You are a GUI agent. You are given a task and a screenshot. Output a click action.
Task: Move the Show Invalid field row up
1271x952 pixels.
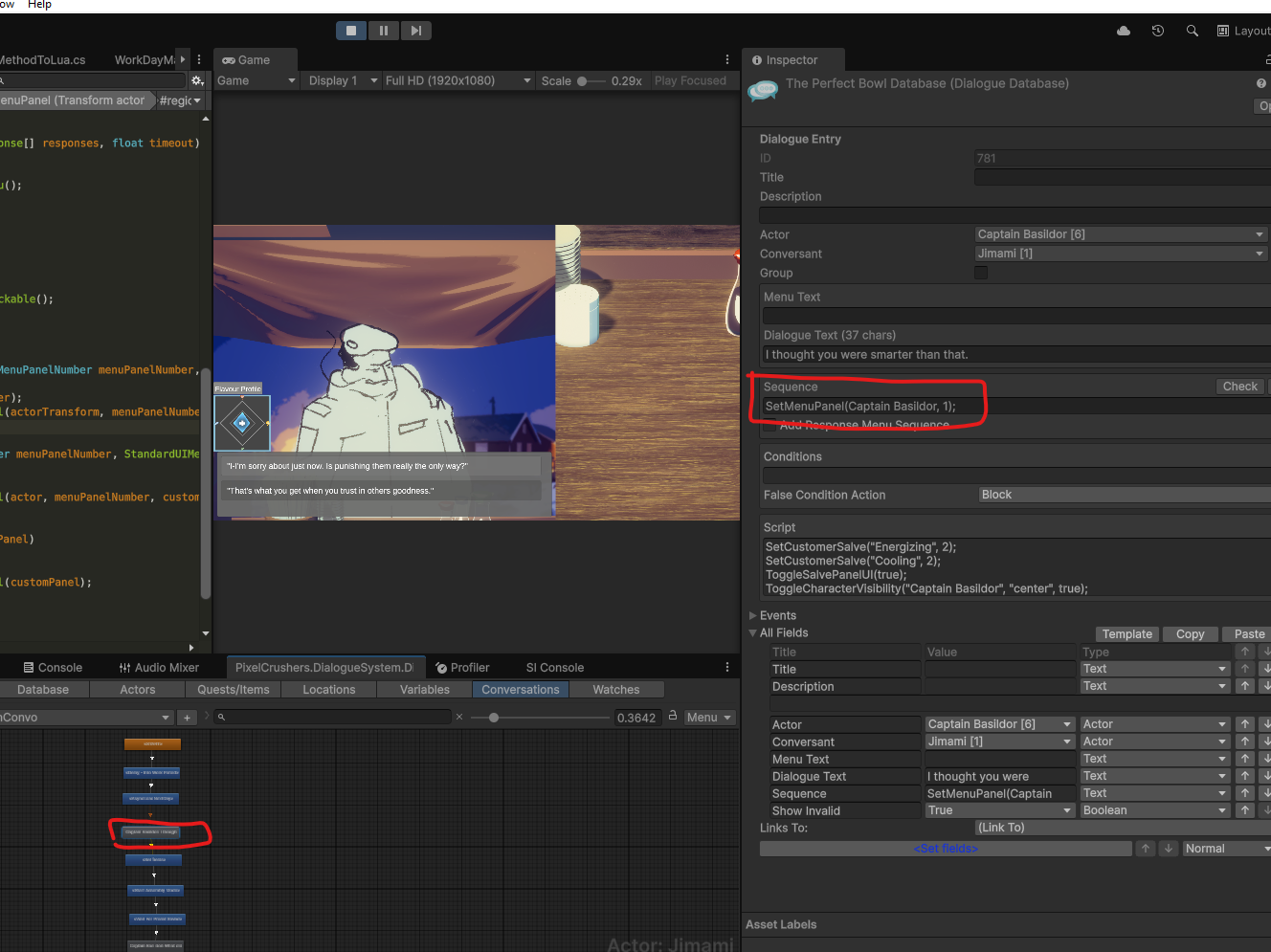pyautogui.click(x=1245, y=810)
